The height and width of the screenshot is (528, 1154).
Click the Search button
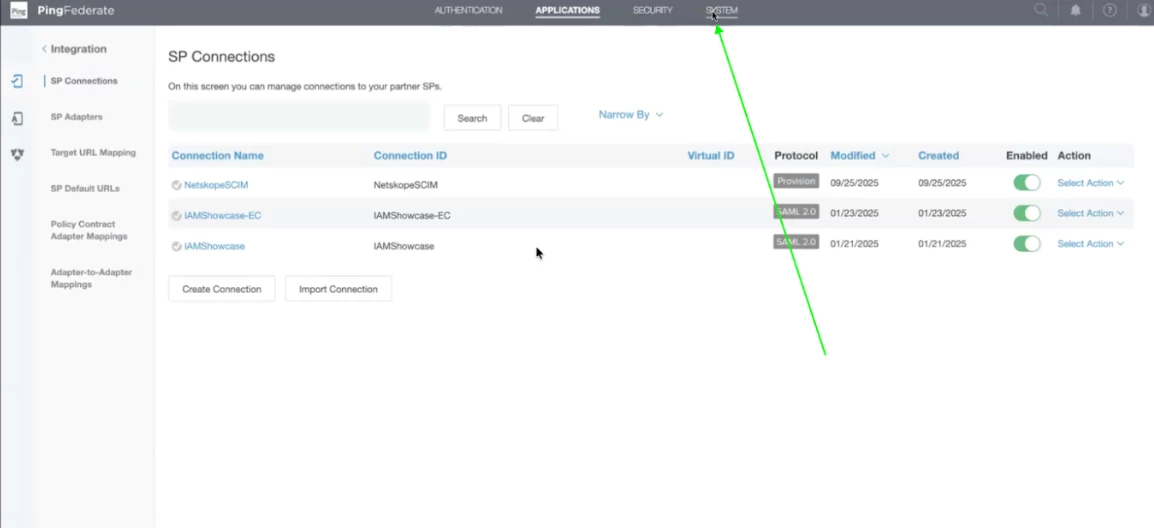pos(472,118)
